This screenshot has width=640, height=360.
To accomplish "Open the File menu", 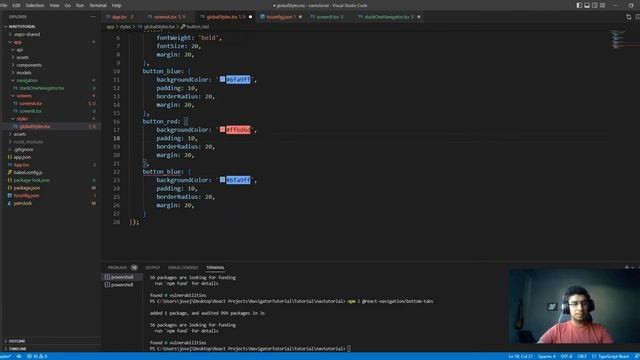I will coord(4,5).
